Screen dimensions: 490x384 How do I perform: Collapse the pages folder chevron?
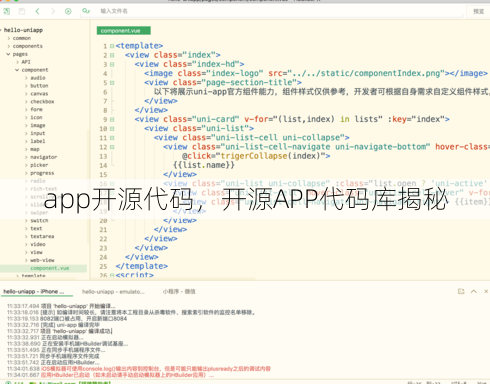click(x=8, y=54)
